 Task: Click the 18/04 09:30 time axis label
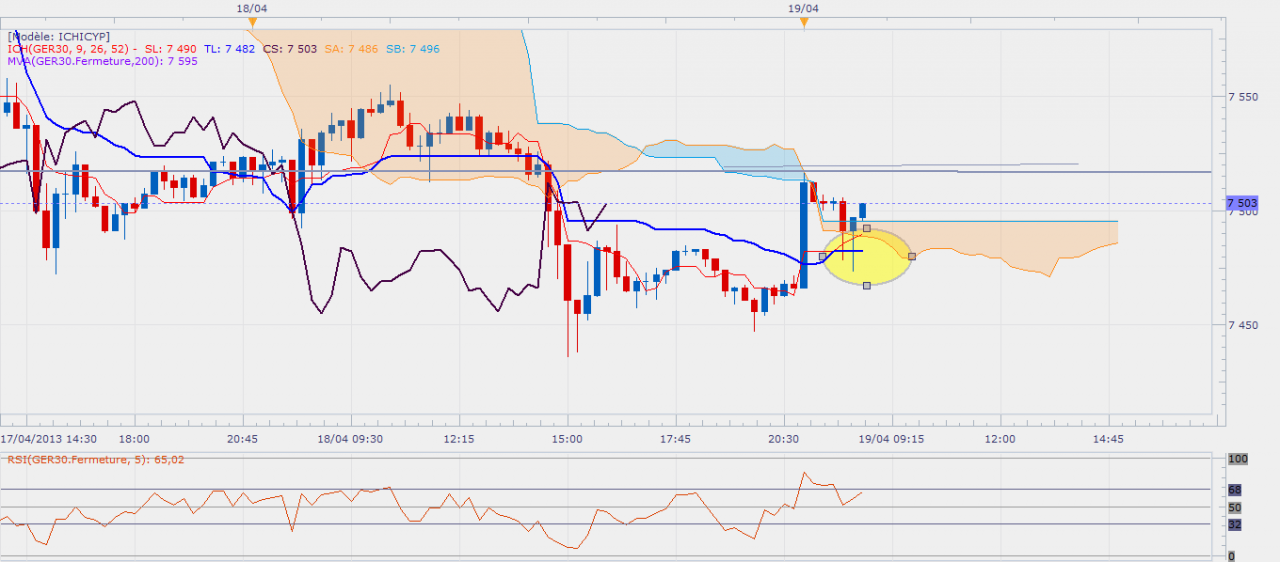click(350, 439)
